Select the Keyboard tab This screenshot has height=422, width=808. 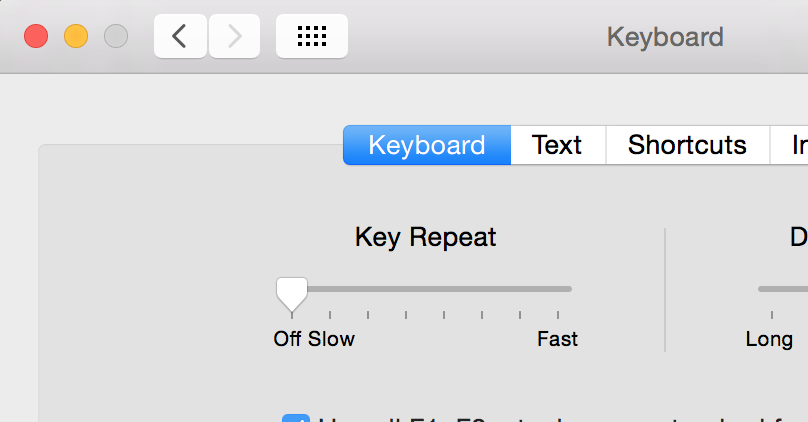[427, 145]
